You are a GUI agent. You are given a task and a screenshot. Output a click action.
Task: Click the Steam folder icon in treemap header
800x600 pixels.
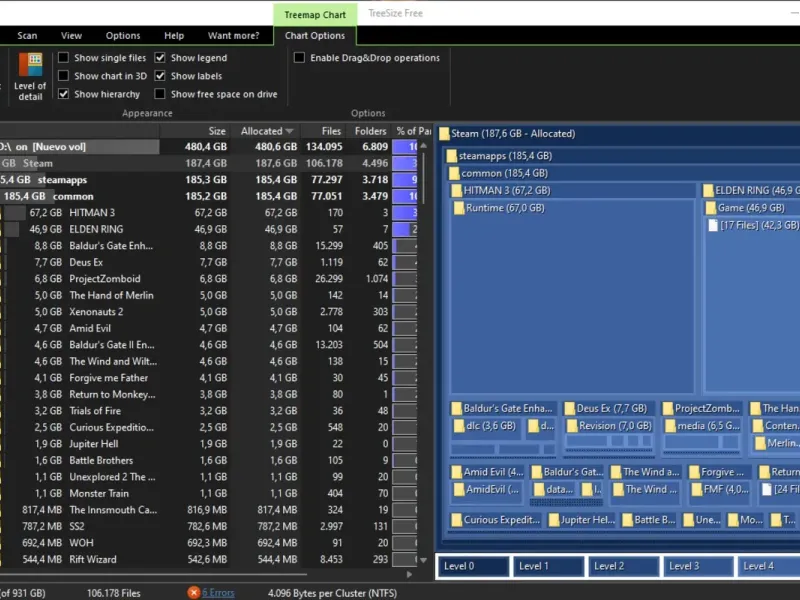(444, 134)
